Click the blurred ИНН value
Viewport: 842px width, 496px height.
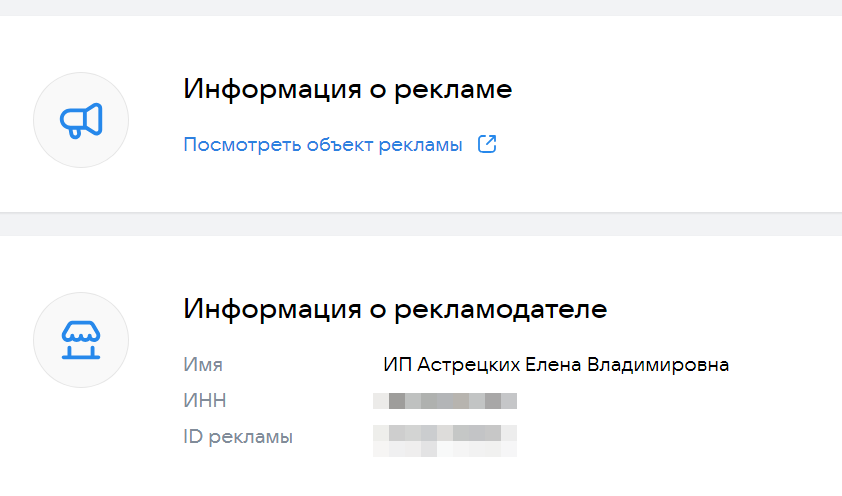(444, 401)
